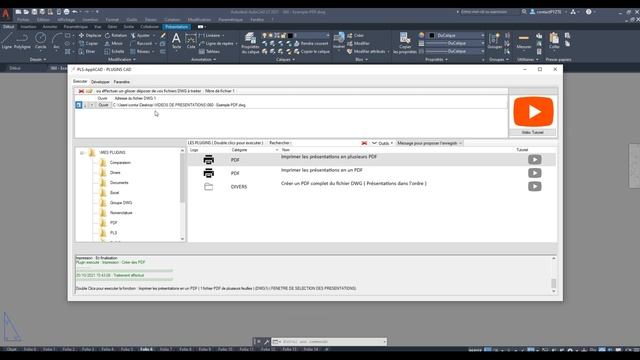640x360 pixels.
Task: Click the Tableau annotation tool
Action: (209, 51)
